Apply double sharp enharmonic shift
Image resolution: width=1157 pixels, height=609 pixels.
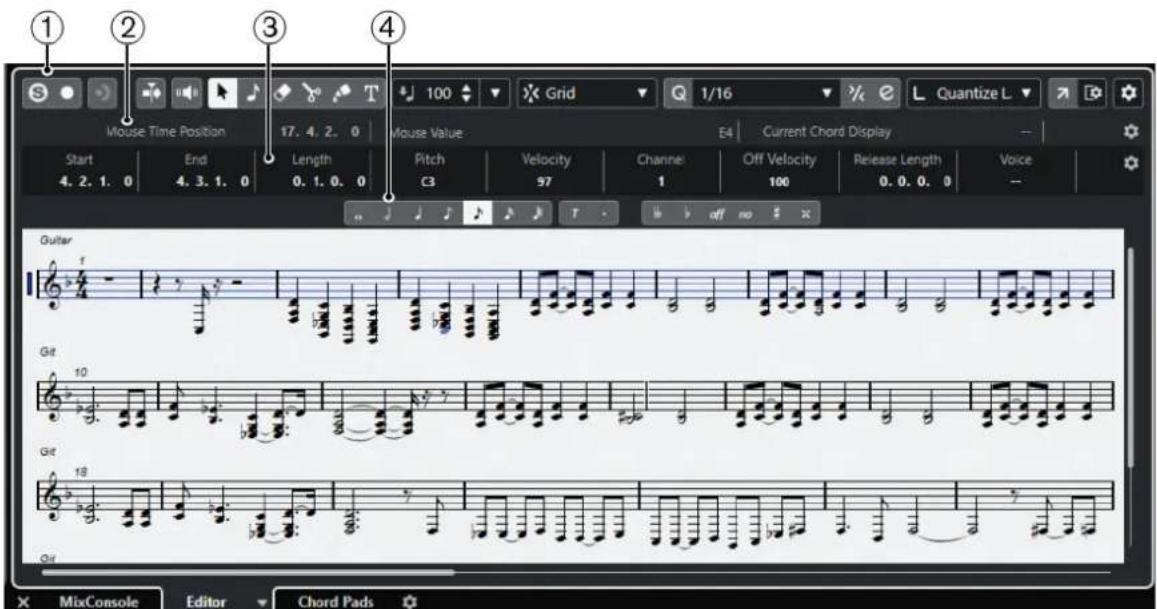[x=805, y=214]
